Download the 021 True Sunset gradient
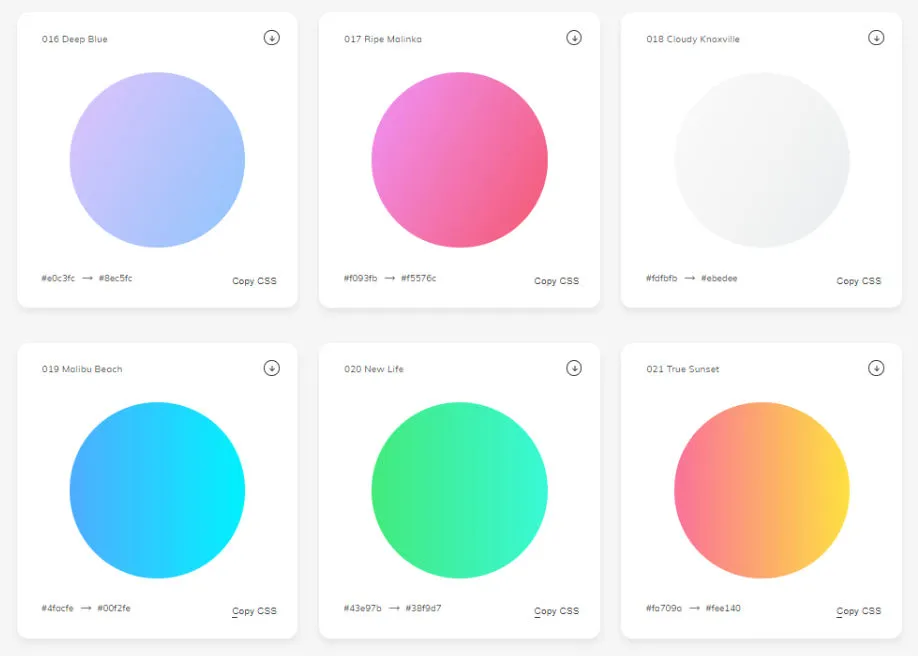Viewport: 918px width, 656px height. pos(876,368)
